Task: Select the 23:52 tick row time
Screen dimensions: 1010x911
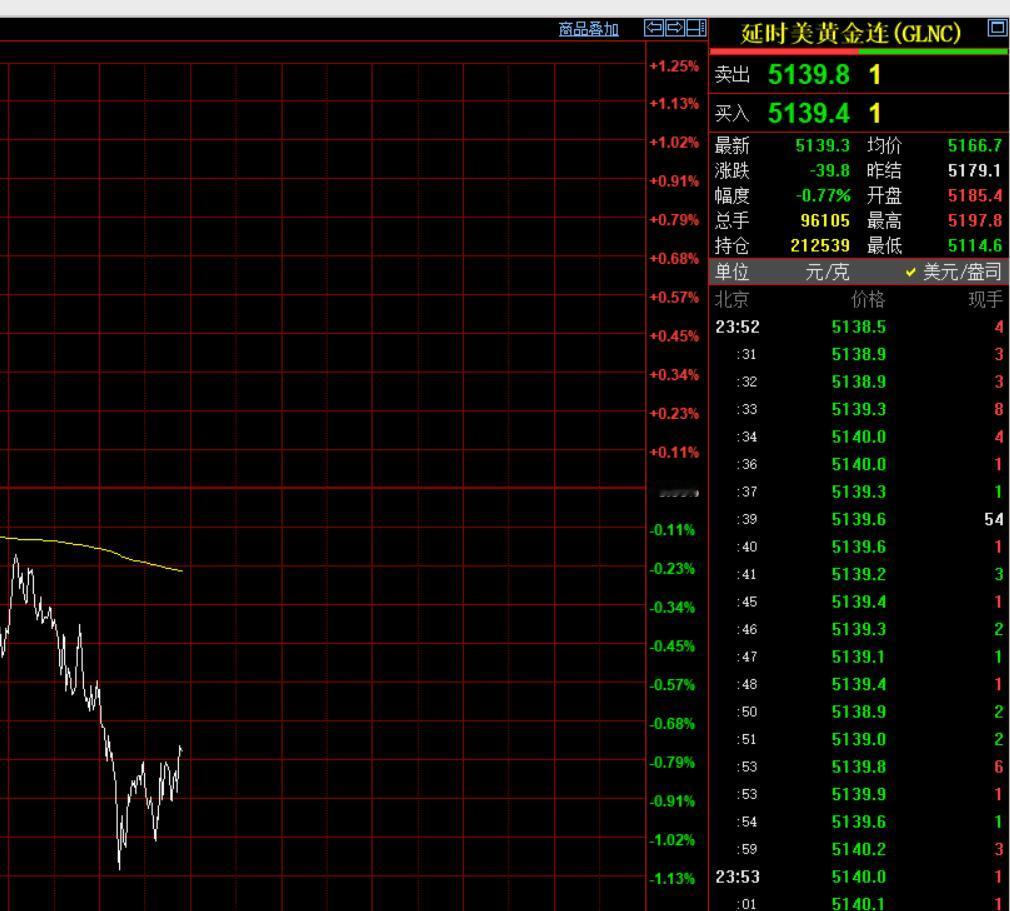Action: pyautogui.click(x=737, y=327)
